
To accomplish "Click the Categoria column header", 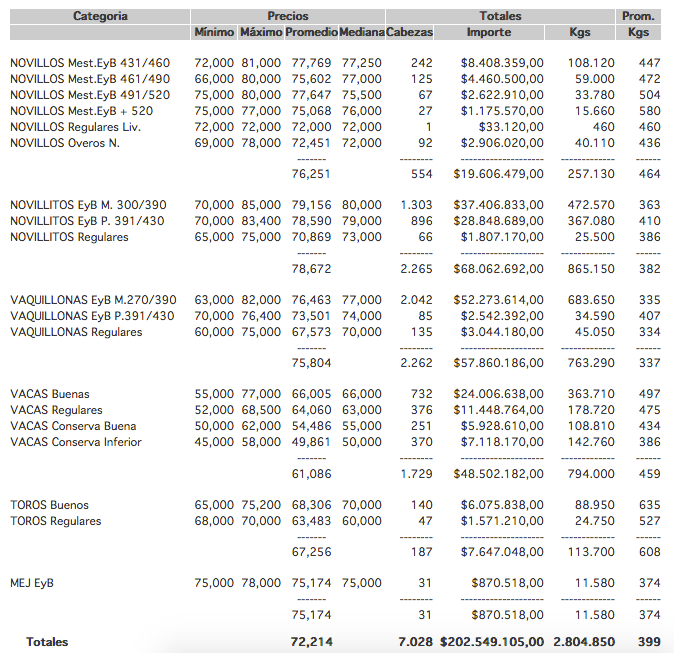I will [x=100, y=16].
